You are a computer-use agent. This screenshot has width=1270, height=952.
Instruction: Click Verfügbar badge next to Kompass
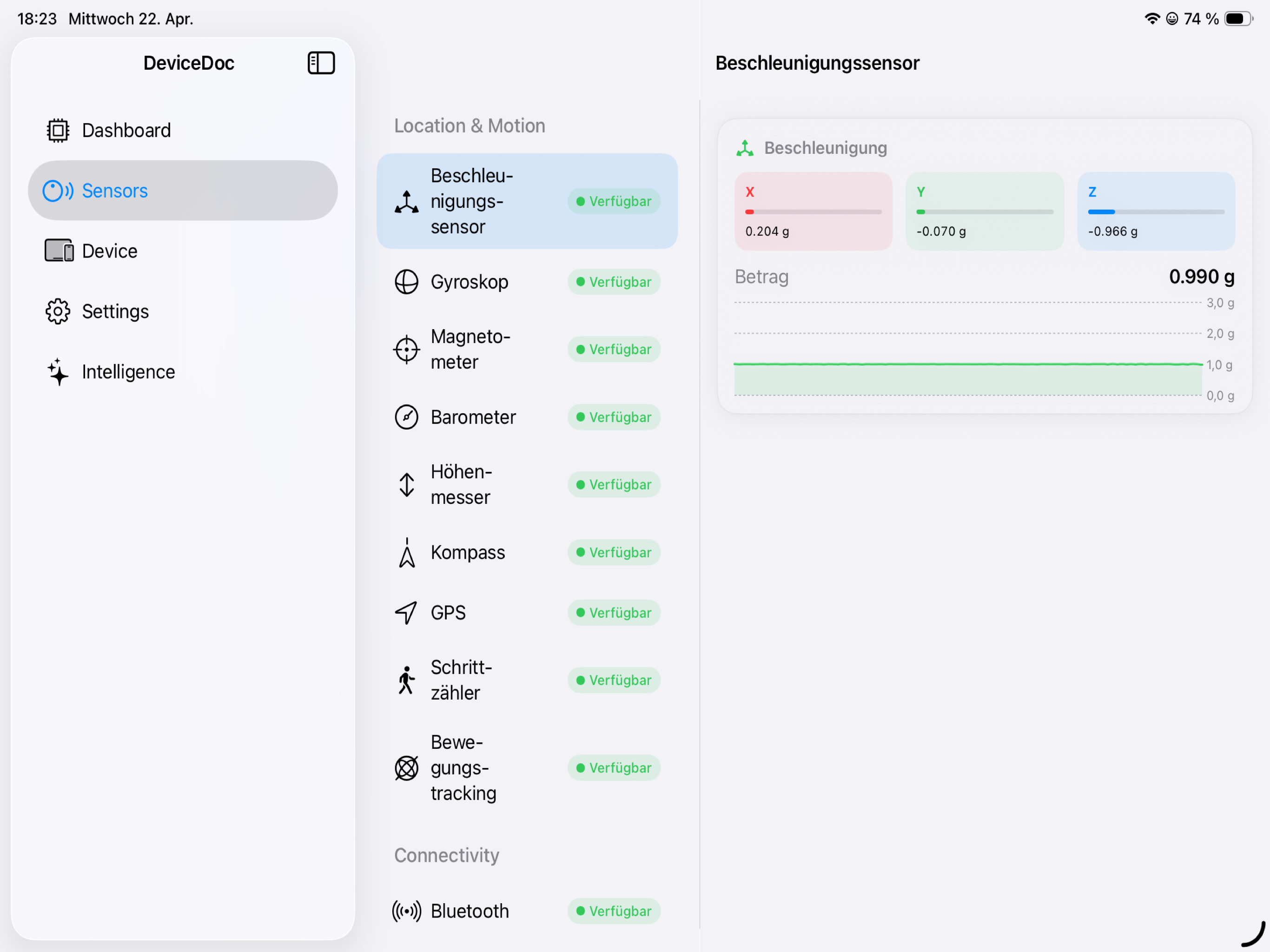click(x=614, y=552)
